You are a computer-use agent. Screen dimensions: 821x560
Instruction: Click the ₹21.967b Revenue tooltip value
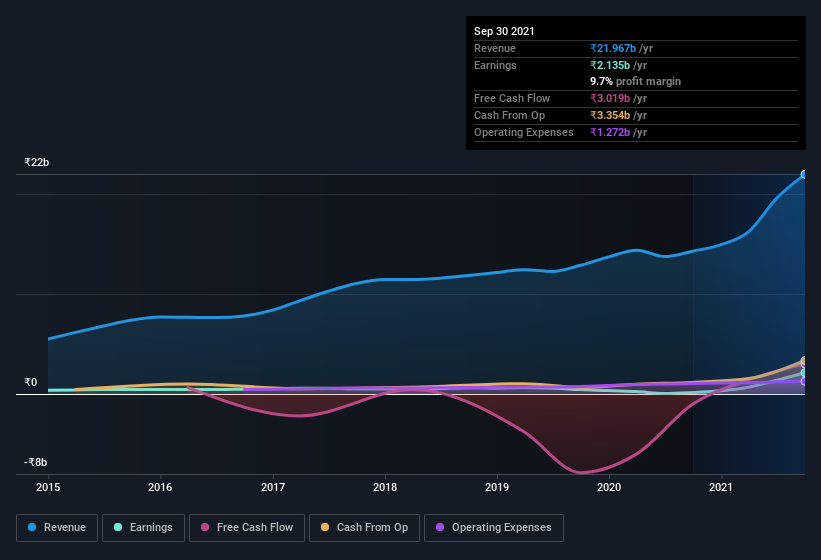pos(613,48)
